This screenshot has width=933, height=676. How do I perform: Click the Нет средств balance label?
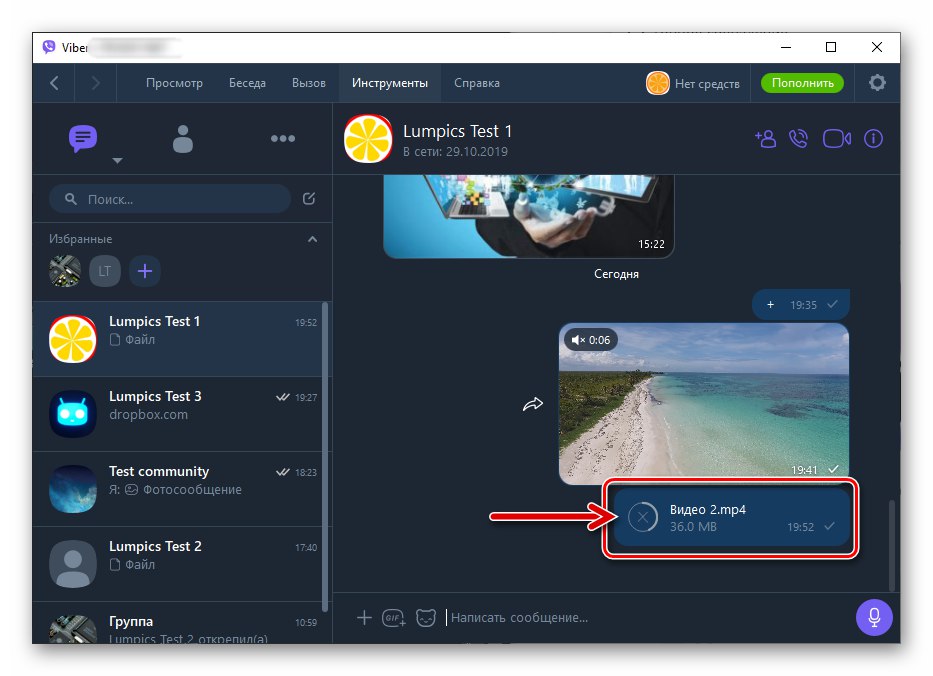pyautogui.click(x=707, y=84)
